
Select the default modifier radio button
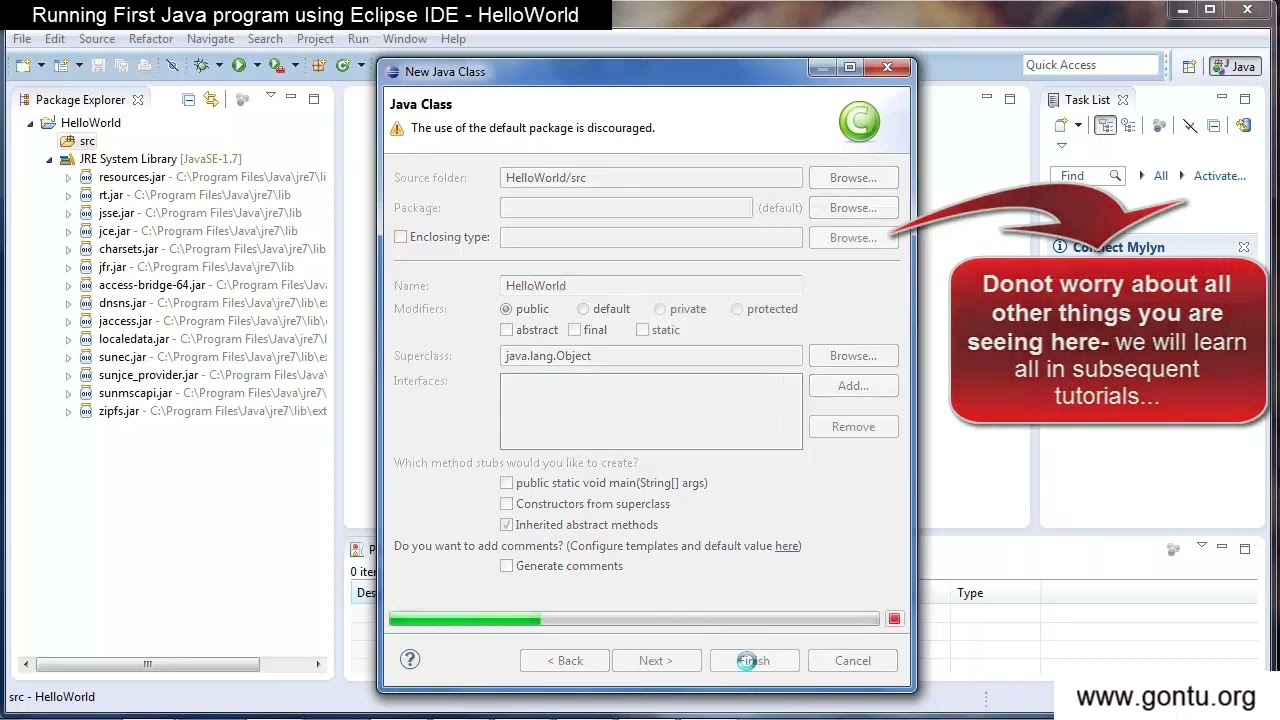[x=583, y=309]
